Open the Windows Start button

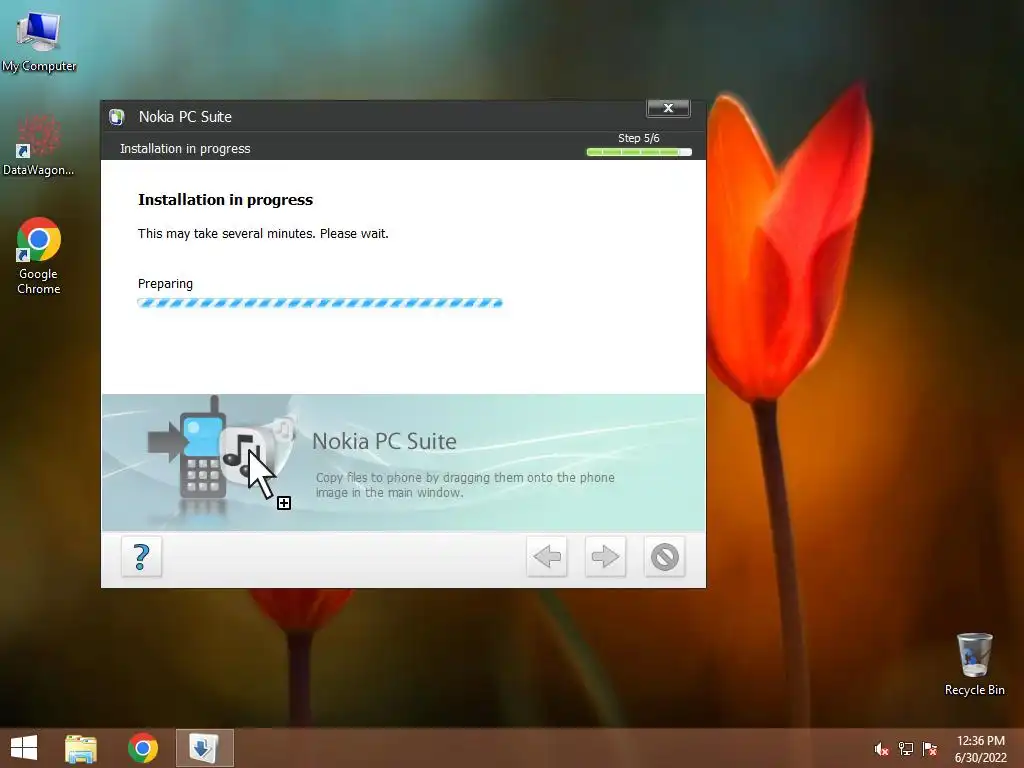coord(24,748)
